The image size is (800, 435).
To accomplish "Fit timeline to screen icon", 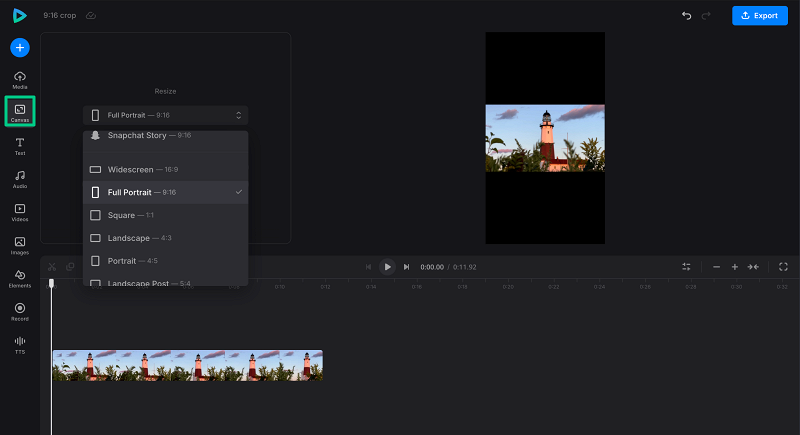I will pos(753,267).
